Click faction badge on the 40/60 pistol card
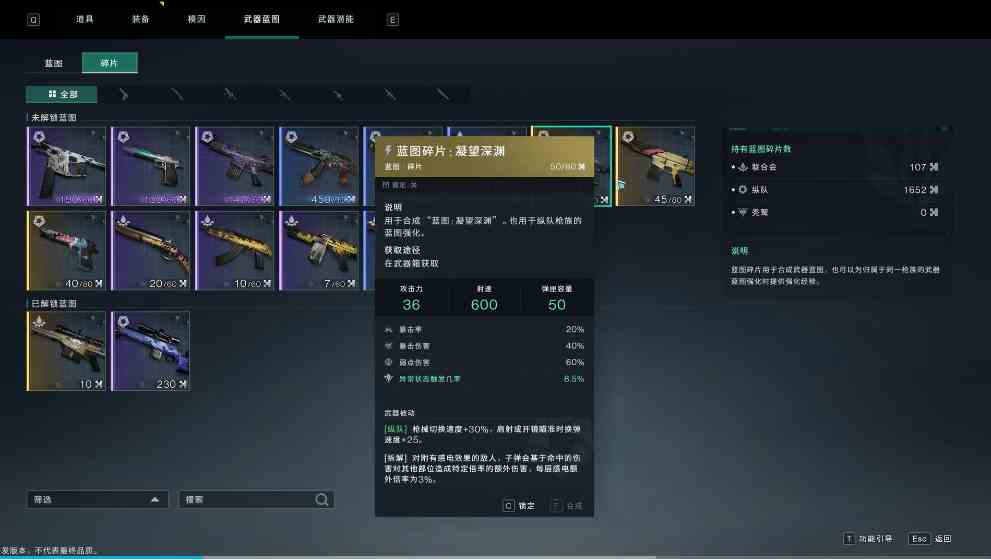Viewport: 991px width, 560px height. click(x=39, y=221)
